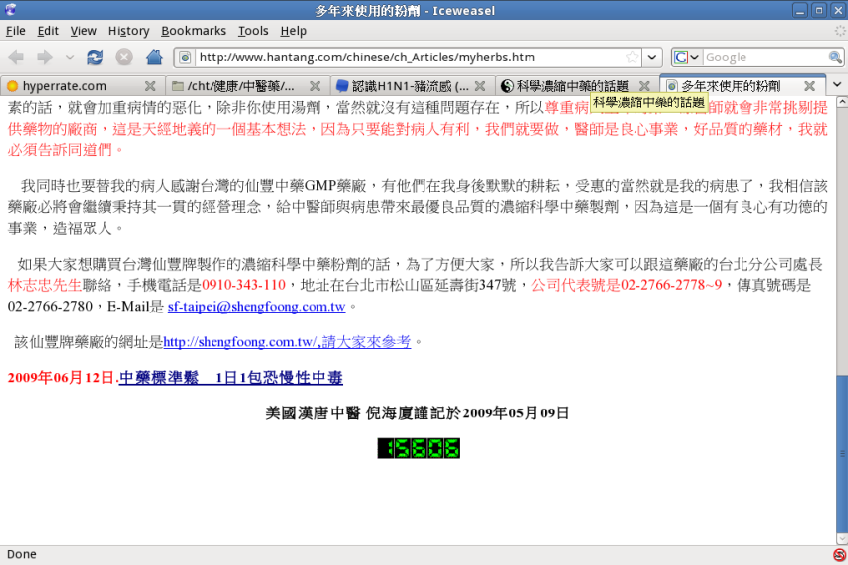848x565 pixels.
Task: Open the back/forward history dropdown arrow
Action: (x=70, y=57)
